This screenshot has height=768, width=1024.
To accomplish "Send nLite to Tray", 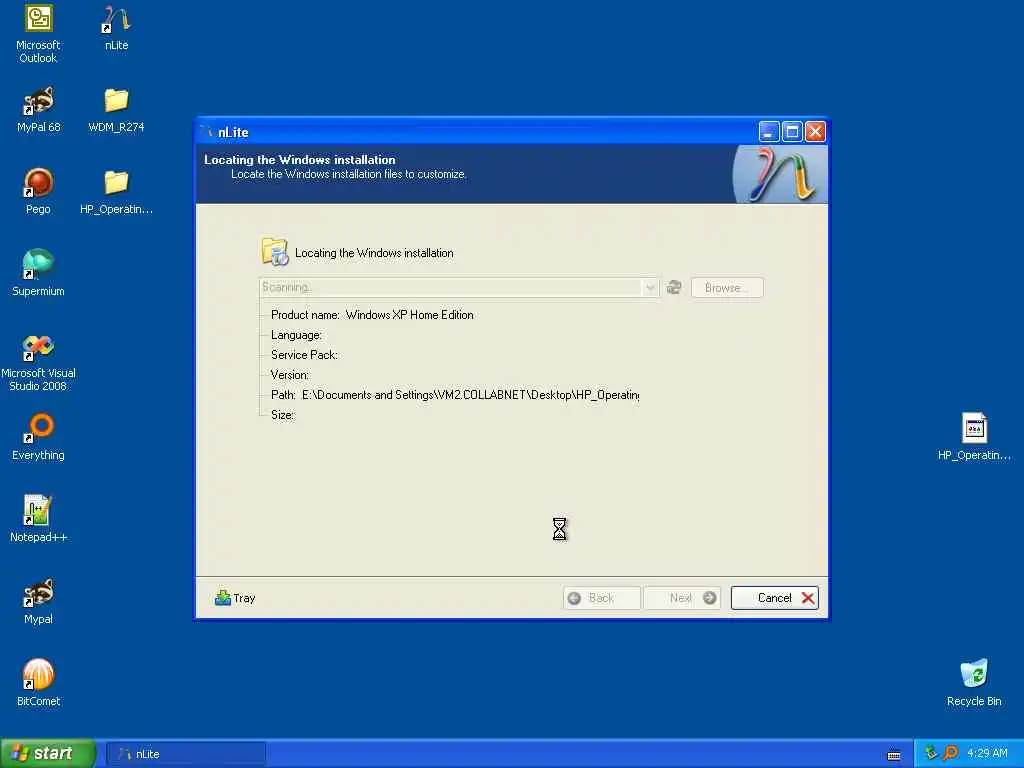I will tap(235, 598).
